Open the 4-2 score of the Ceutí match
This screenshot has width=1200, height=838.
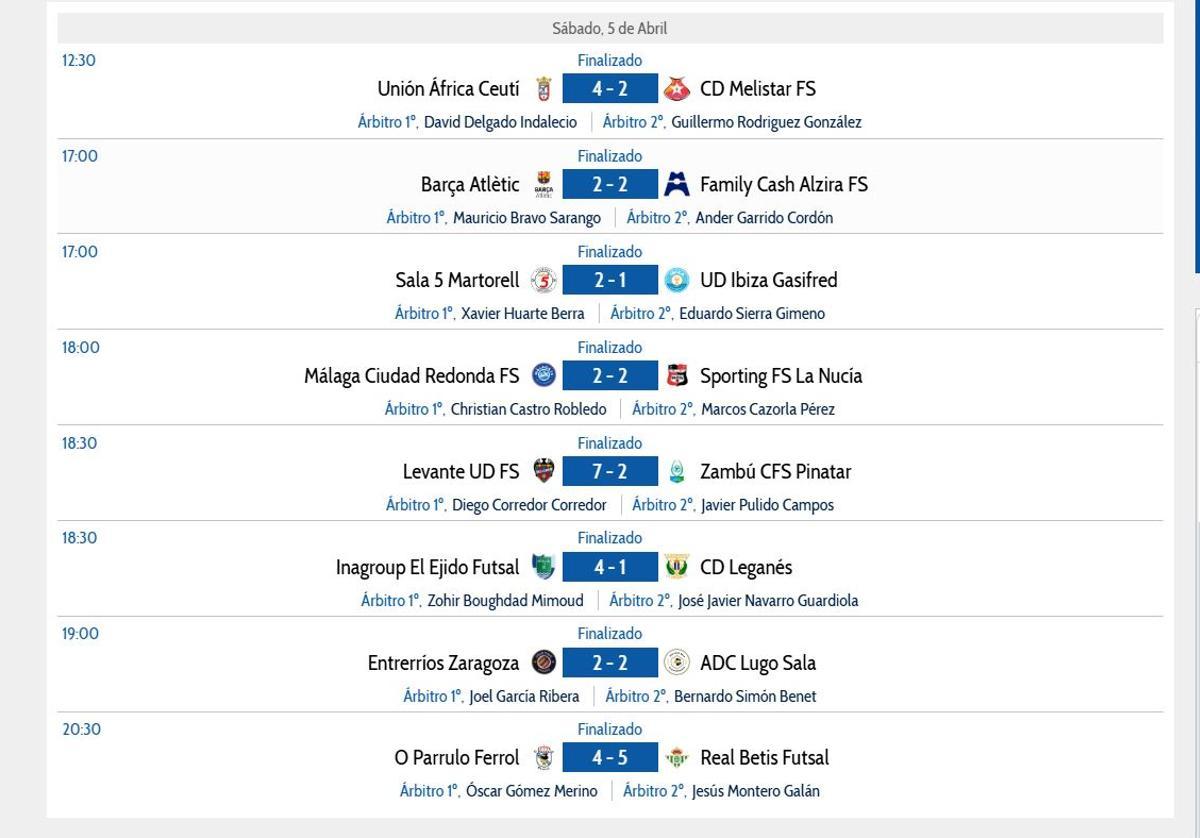tap(611, 89)
